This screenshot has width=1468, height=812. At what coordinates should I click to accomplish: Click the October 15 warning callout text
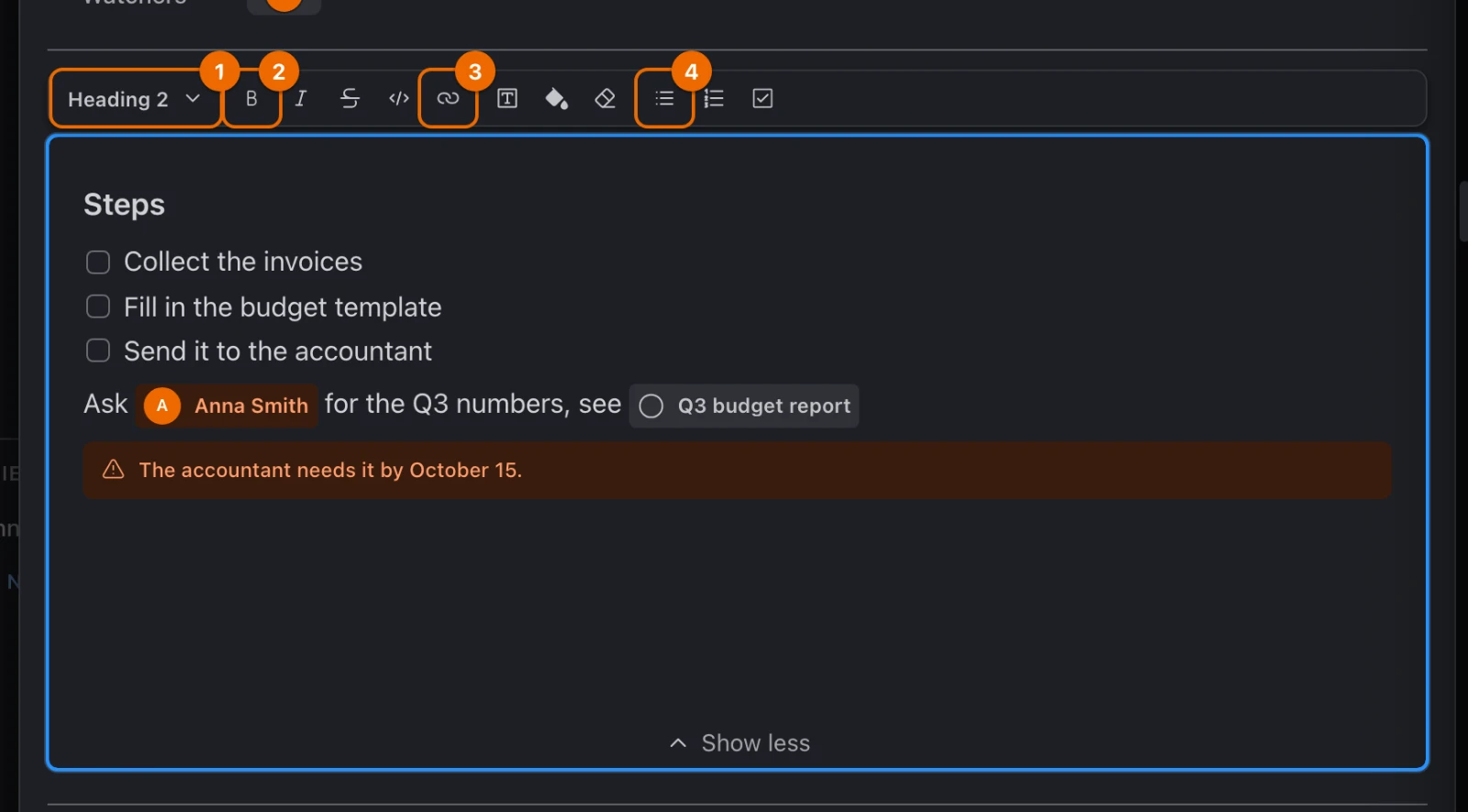point(330,470)
